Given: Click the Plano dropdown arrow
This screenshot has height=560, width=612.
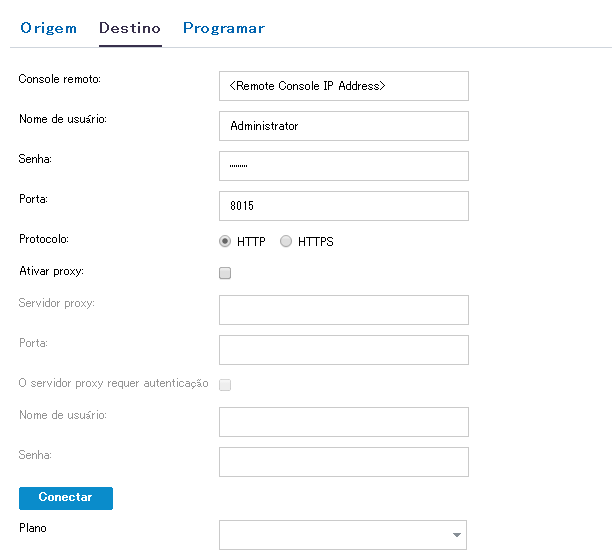Looking at the screenshot, I should point(457,535).
